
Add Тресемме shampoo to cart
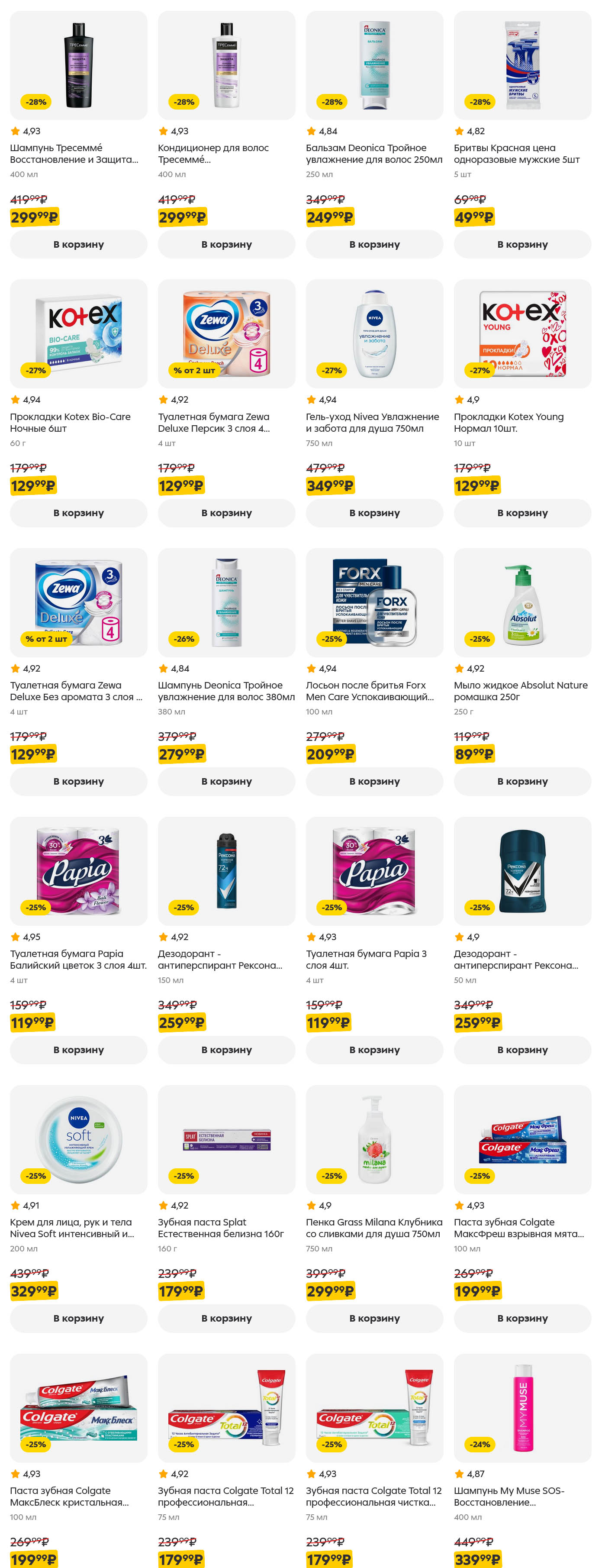(x=78, y=245)
